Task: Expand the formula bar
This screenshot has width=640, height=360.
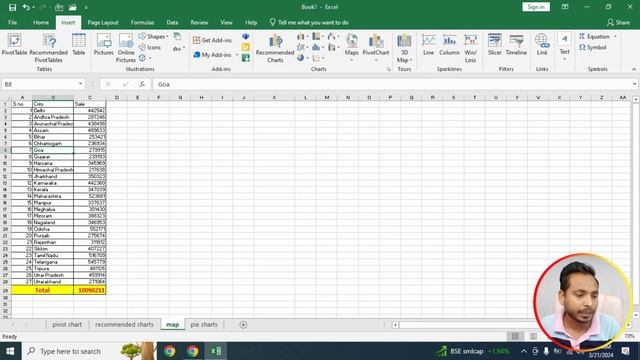Action: [x=634, y=84]
